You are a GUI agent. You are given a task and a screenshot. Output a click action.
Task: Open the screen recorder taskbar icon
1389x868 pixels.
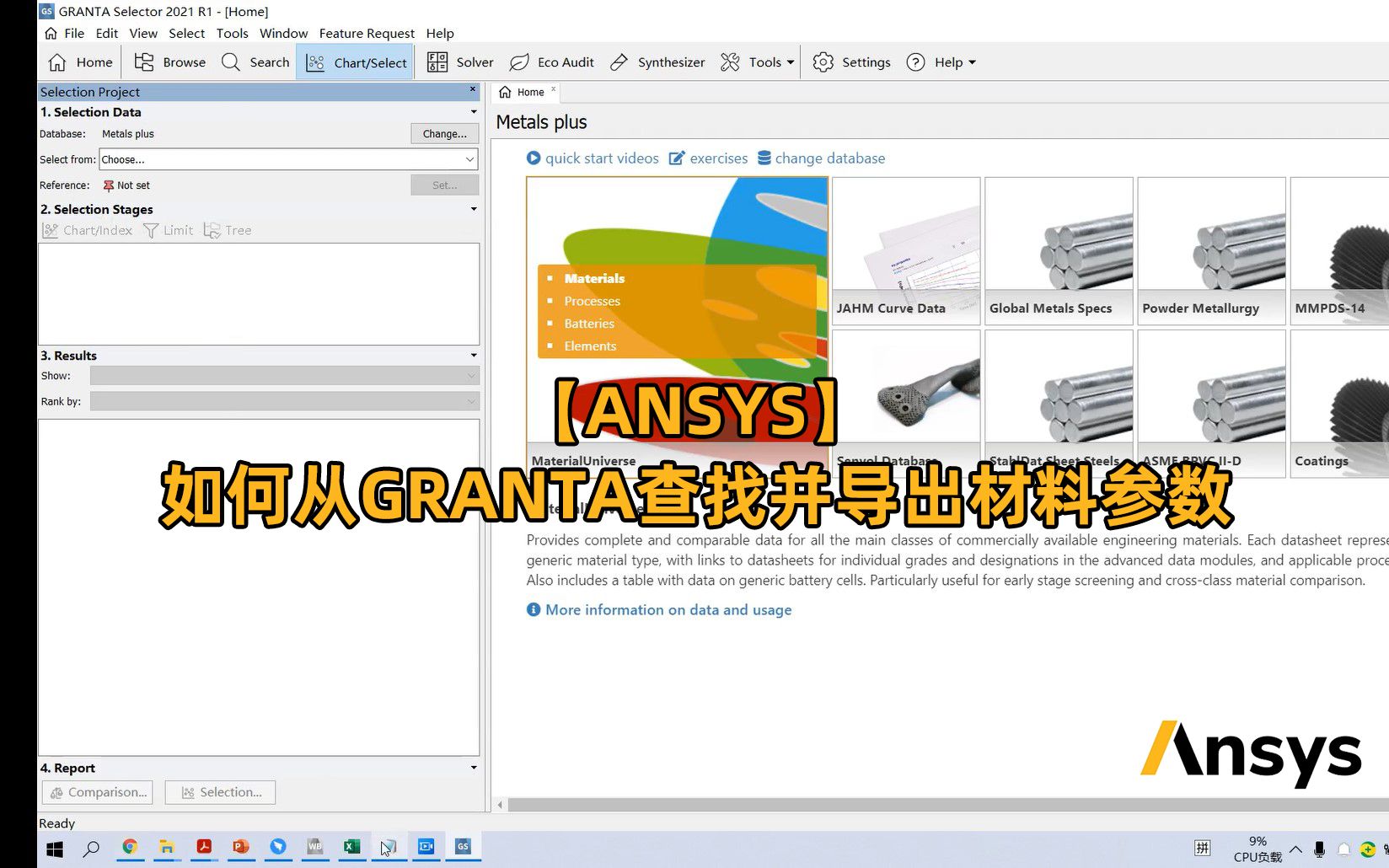pos(426,847)
